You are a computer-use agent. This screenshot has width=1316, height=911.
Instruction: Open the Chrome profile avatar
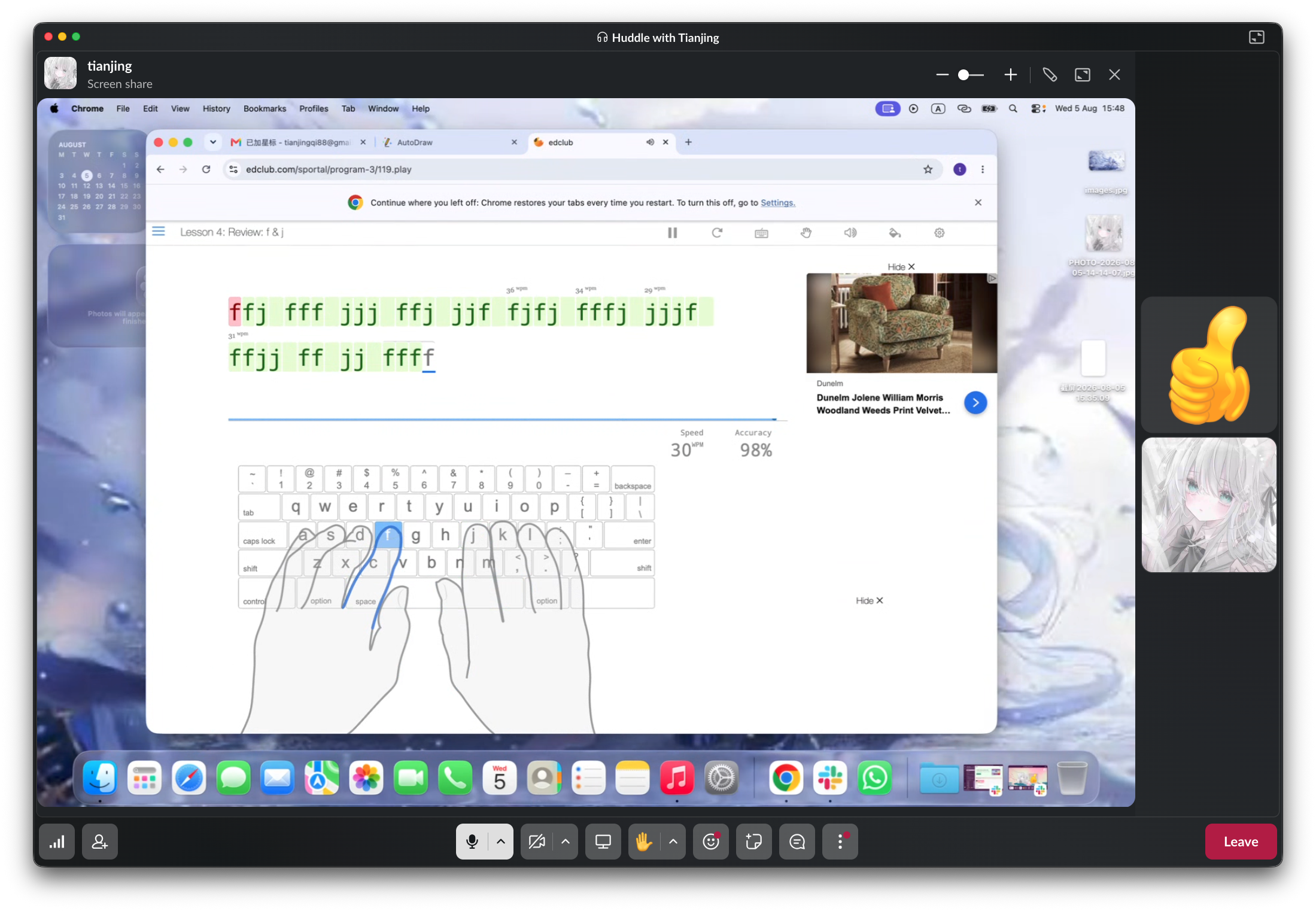click(x=960, y=169)
